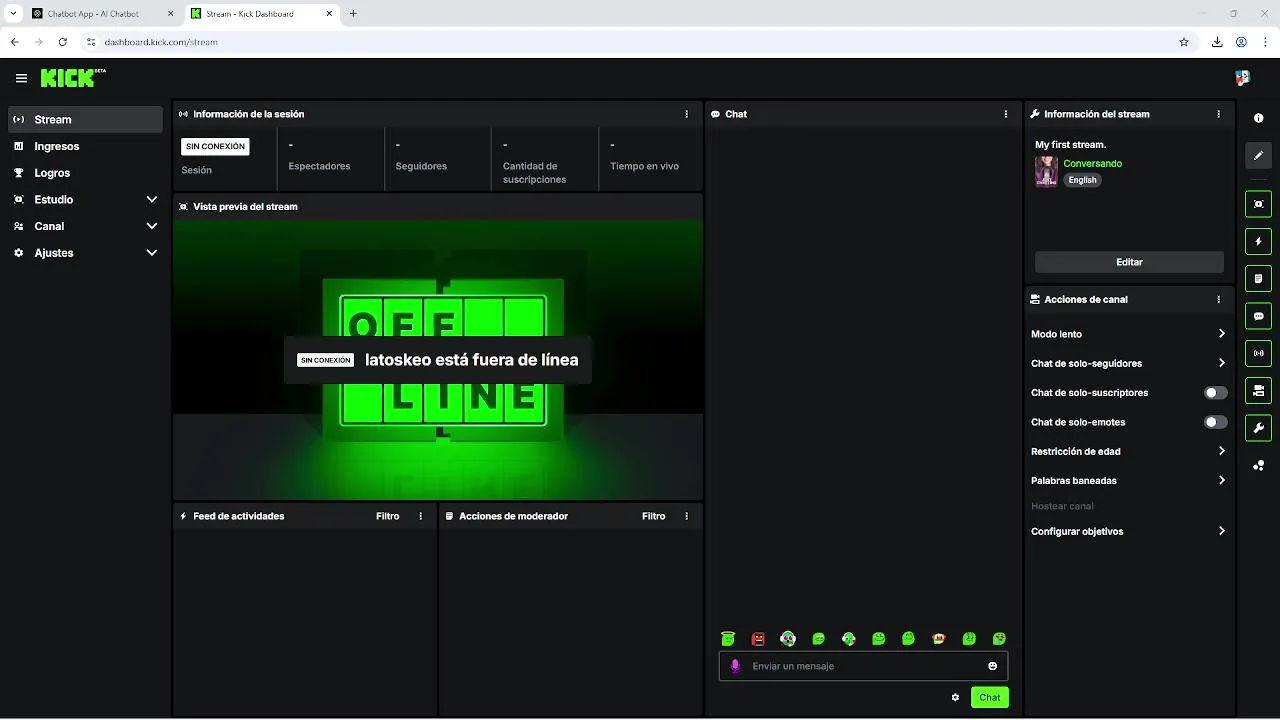
Task: Click the Kick logo
Action: pyautogui.click(x=73, y=78)
